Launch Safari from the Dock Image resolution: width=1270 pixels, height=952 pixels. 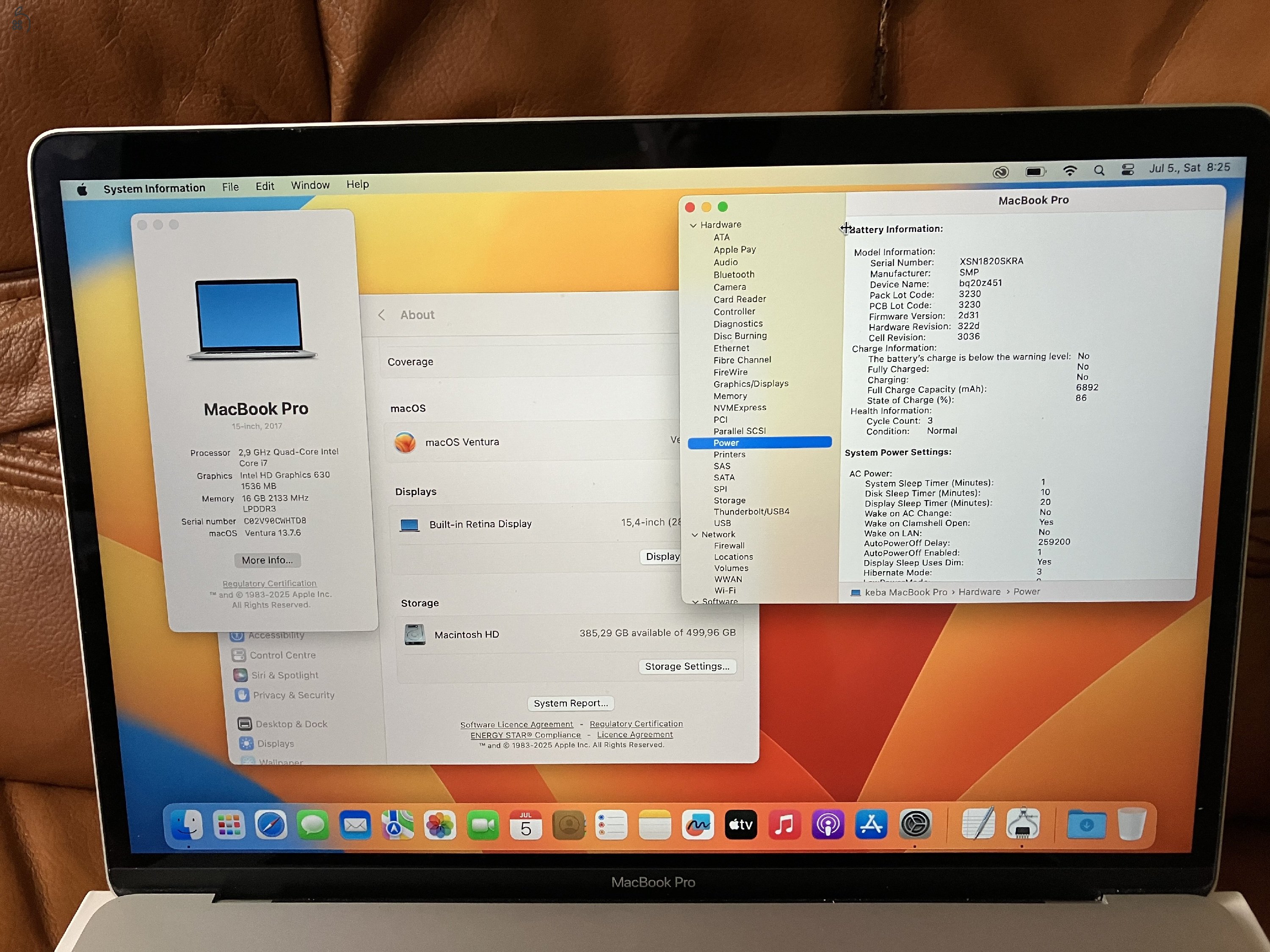point(271,826)
